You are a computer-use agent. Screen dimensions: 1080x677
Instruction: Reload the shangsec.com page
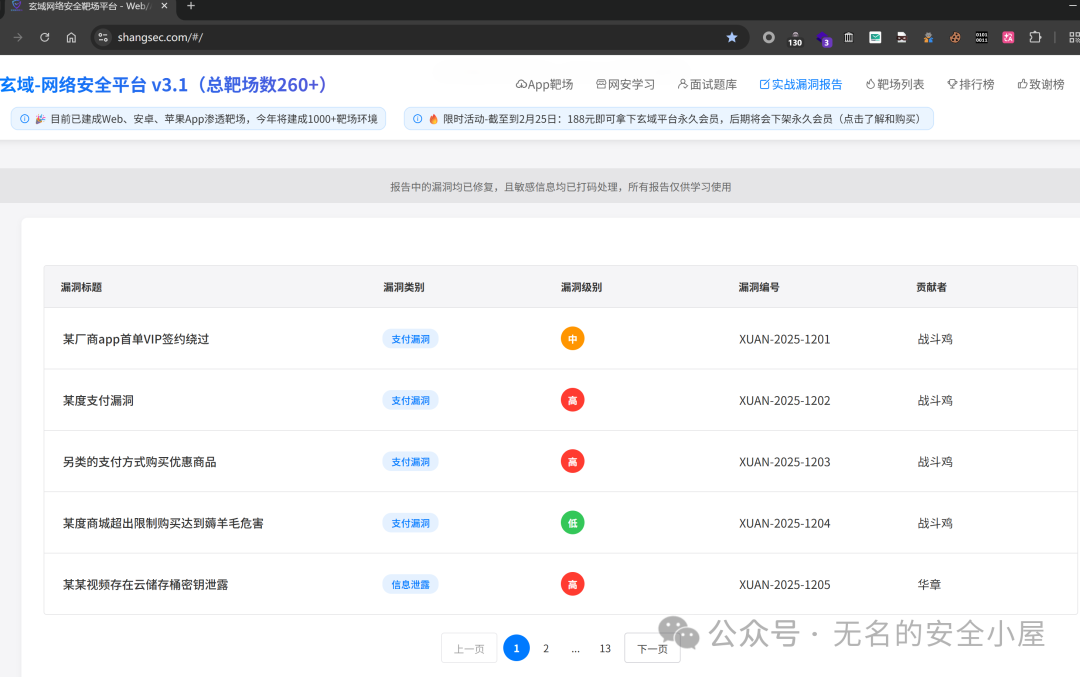(x=45, y=37)
